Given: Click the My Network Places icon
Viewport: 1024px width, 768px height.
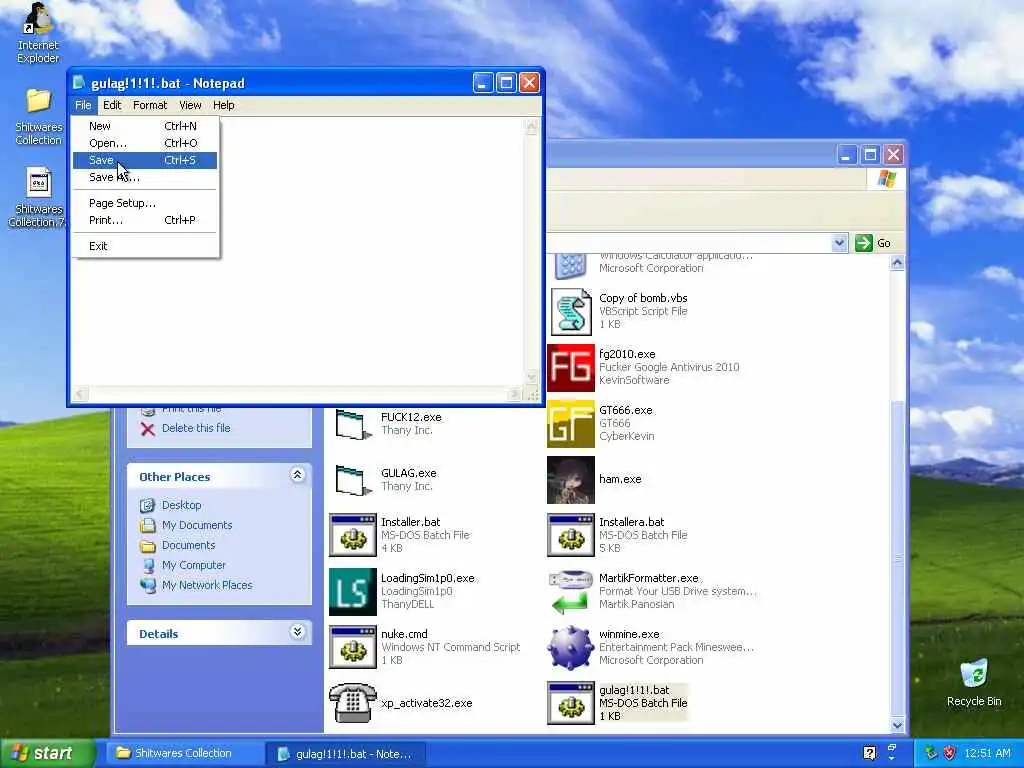Looking at the screenshot, I should click(148, 585).
